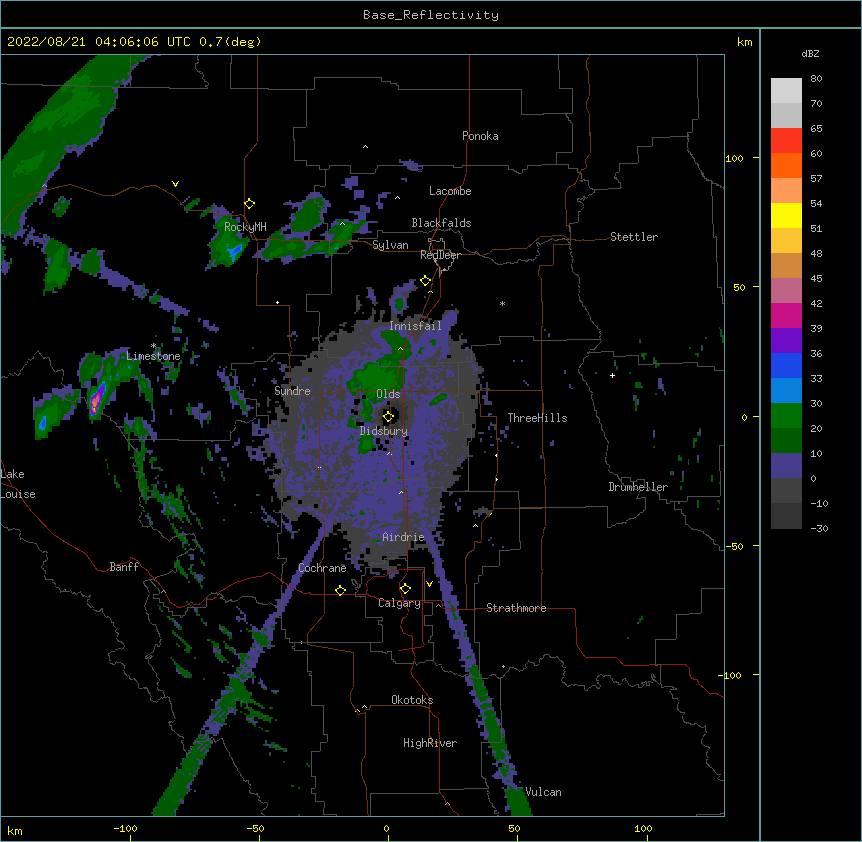Click the dBZ legend heading
862x842 pixels.
coord(810,53)
